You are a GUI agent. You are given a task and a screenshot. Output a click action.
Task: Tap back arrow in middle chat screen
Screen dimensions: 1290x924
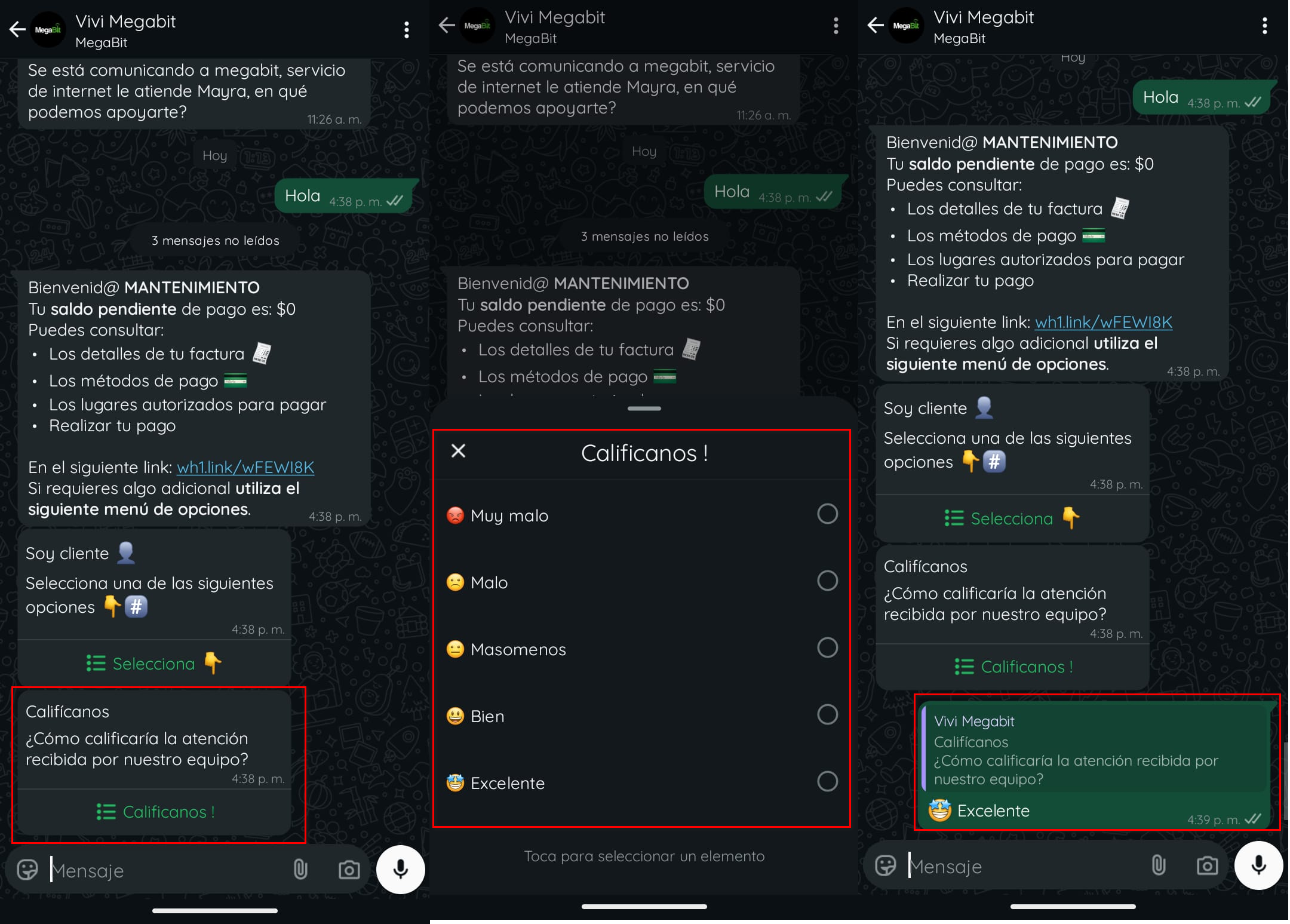[447, 25]
